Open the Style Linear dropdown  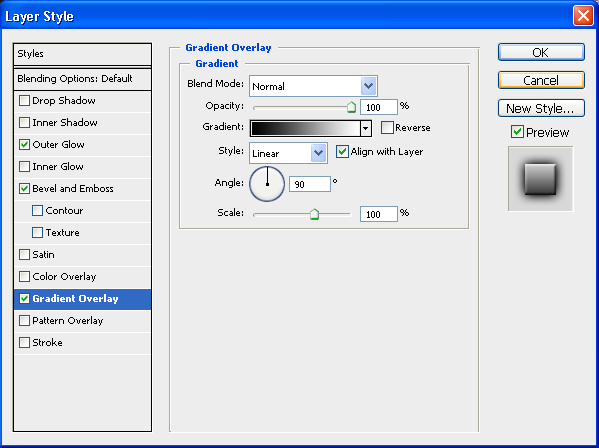coord(288,153)
